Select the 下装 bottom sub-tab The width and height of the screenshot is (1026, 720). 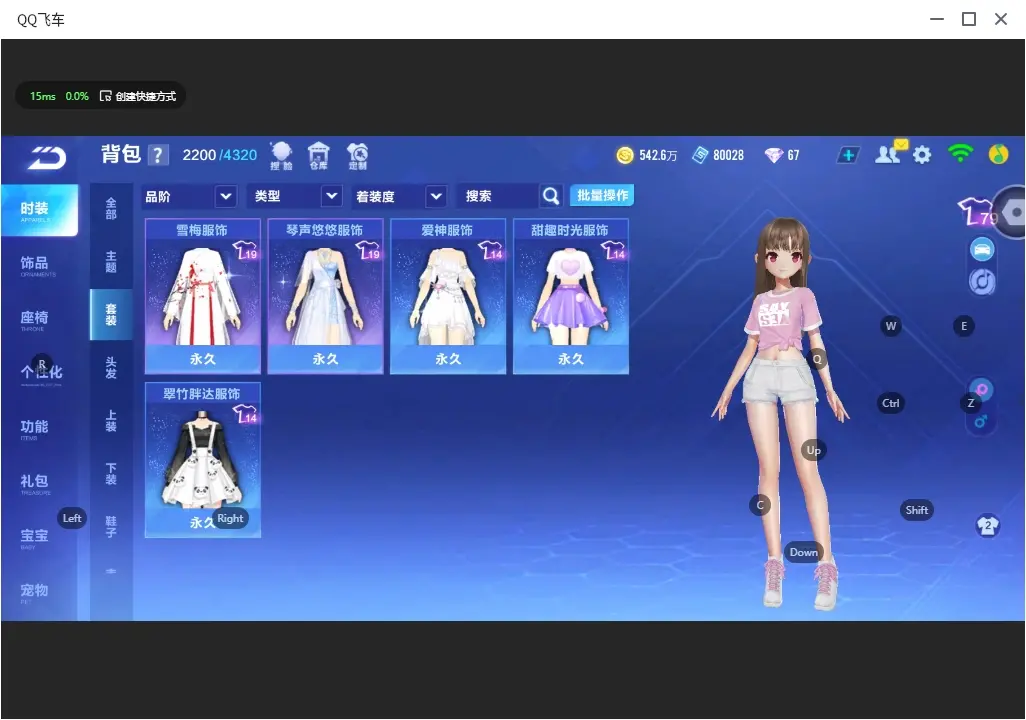111,474
